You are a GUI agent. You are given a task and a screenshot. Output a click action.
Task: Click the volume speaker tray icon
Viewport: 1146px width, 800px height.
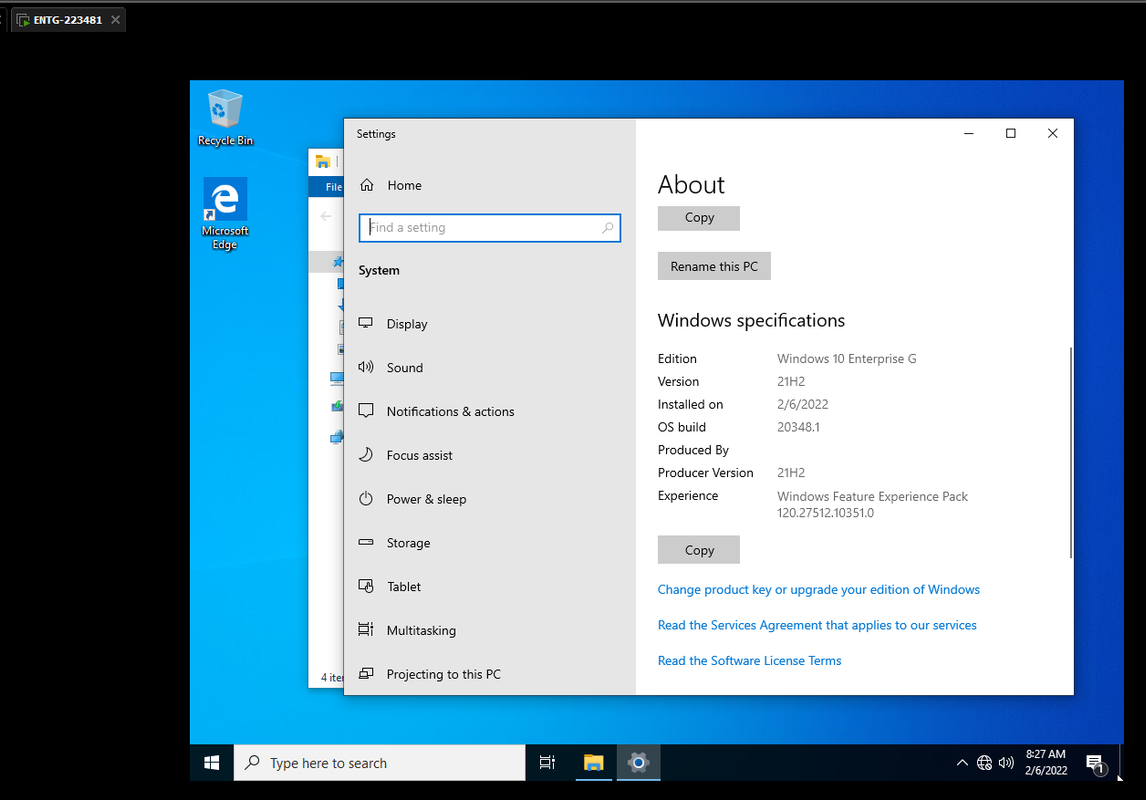(x=1006, y=763)
